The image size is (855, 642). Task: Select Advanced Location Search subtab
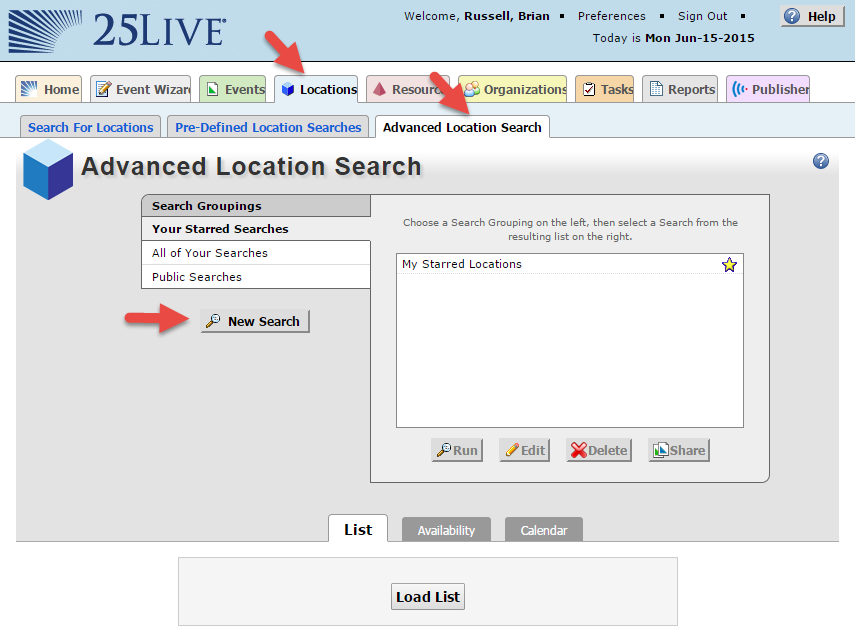[x=462, y=127]
